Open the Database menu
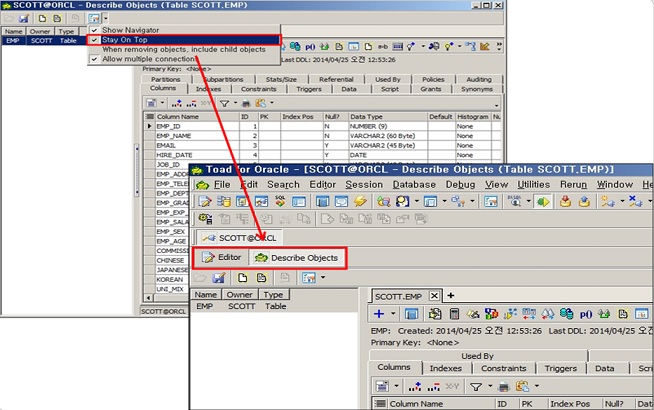Screen dimensions: 654x410 point(413,185)
